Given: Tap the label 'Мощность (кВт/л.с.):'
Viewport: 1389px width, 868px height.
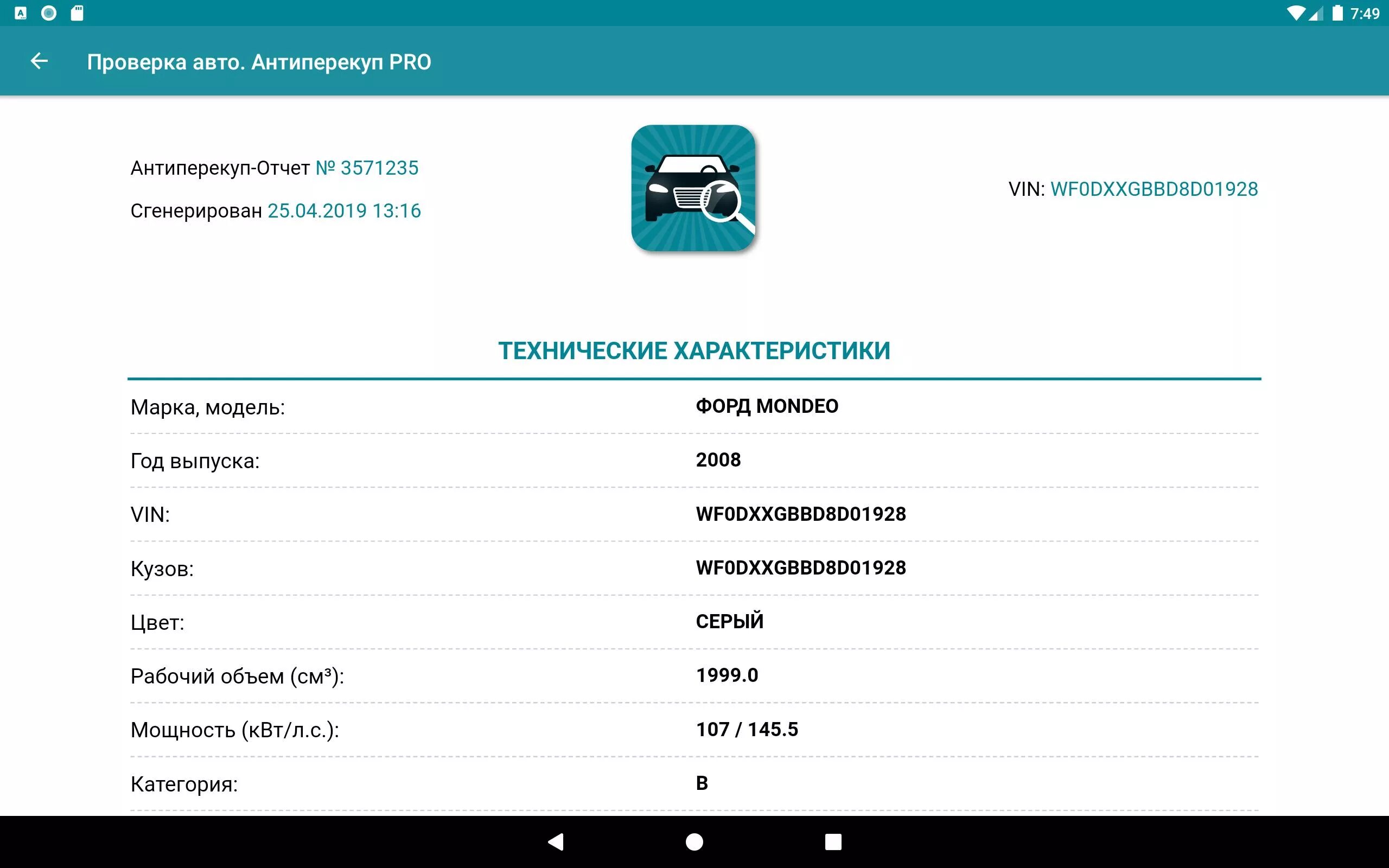Looking at the screenshot, I should click(x=235, y=730).
